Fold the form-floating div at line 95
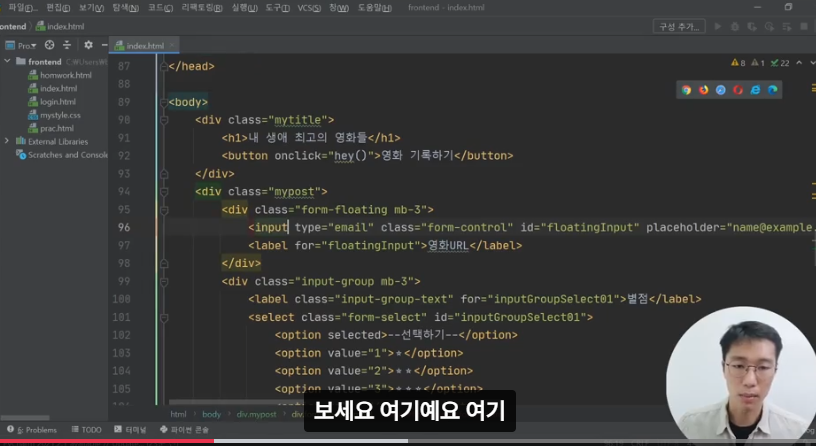The width and height of the screenshot is (816, 446). (x=164, y=210)
